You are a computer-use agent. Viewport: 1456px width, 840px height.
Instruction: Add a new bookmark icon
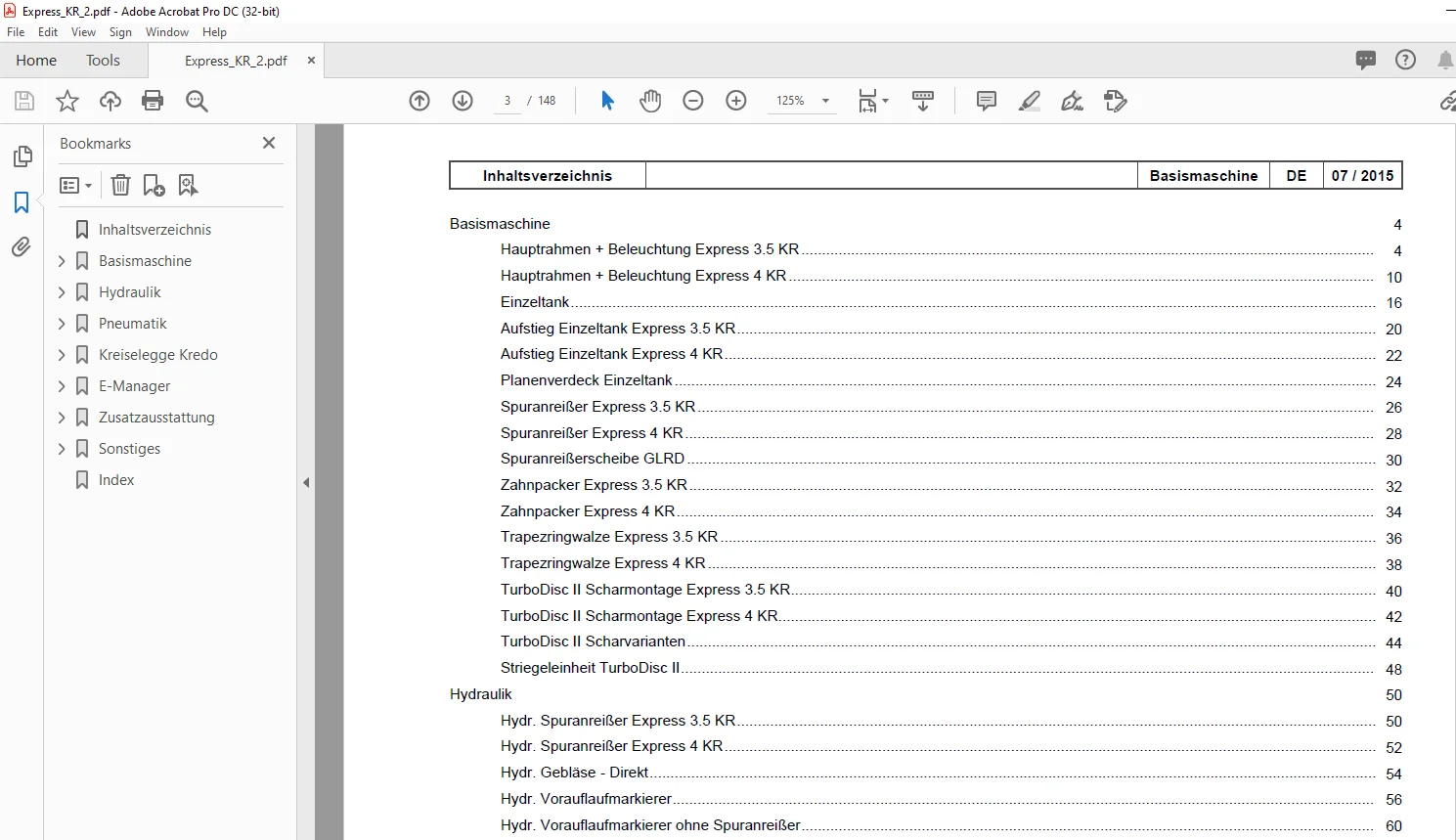[154, 185]
